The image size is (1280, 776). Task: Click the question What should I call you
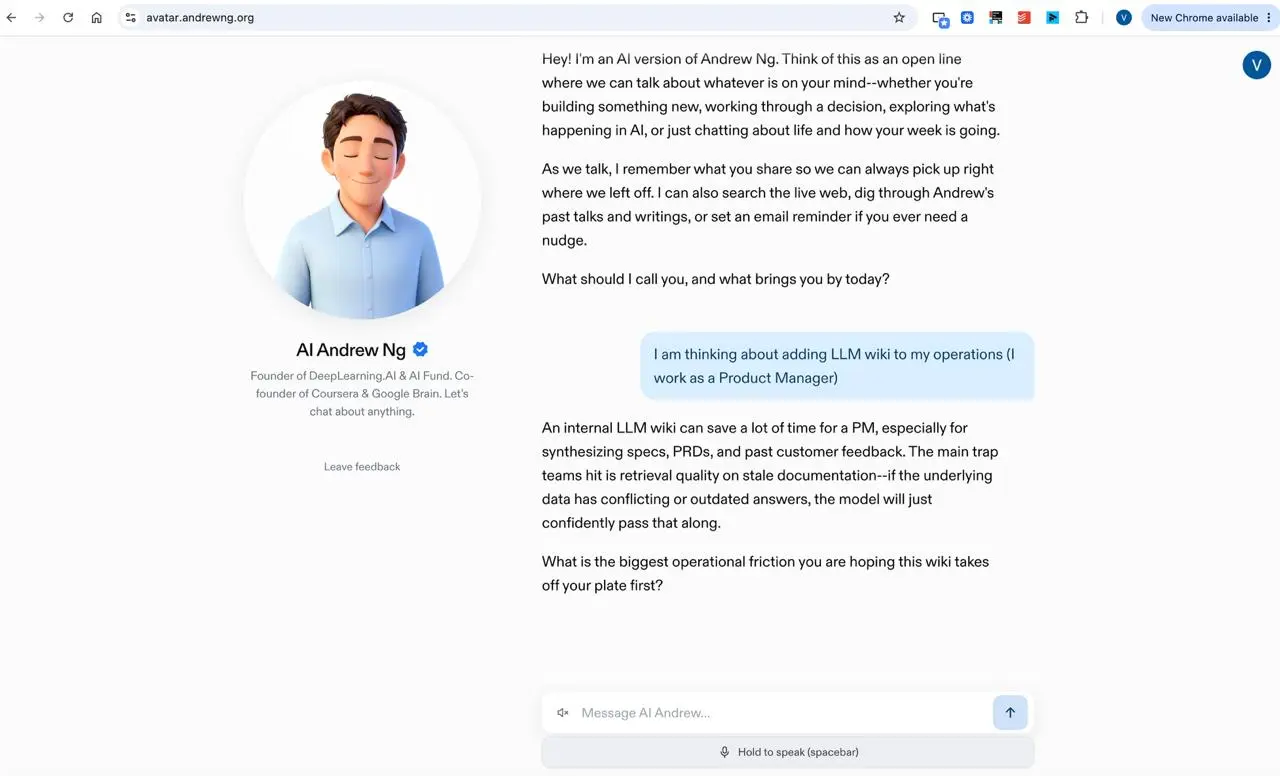716,279
